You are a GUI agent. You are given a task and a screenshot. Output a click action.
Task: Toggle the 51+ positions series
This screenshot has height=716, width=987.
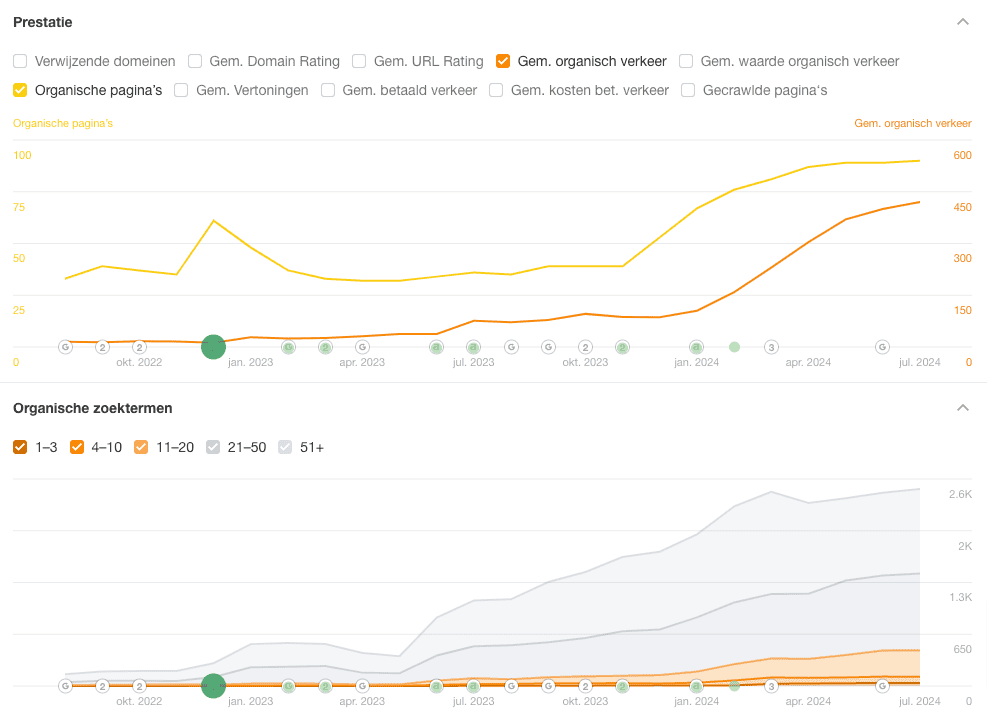[285, 447]
